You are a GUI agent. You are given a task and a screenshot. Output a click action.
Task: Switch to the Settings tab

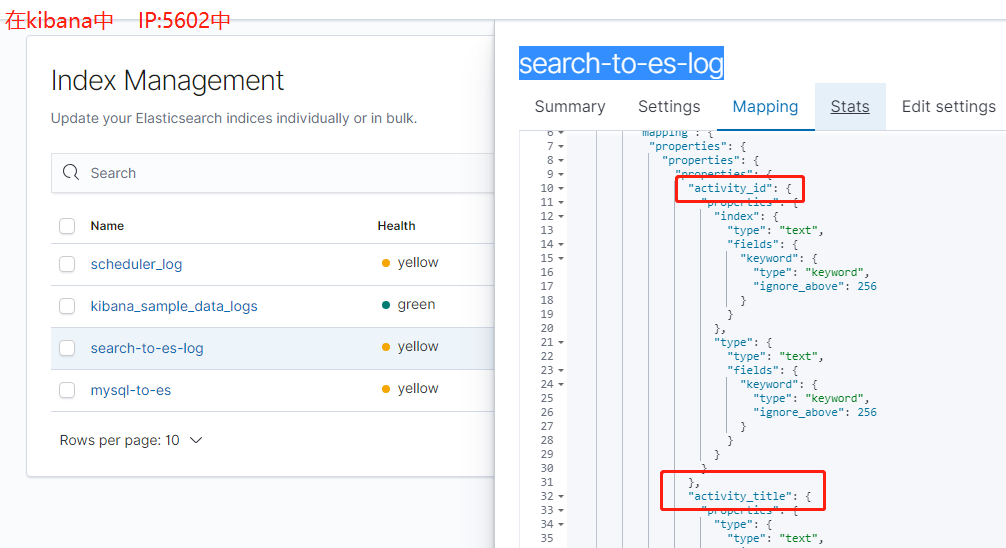point(669,107)
